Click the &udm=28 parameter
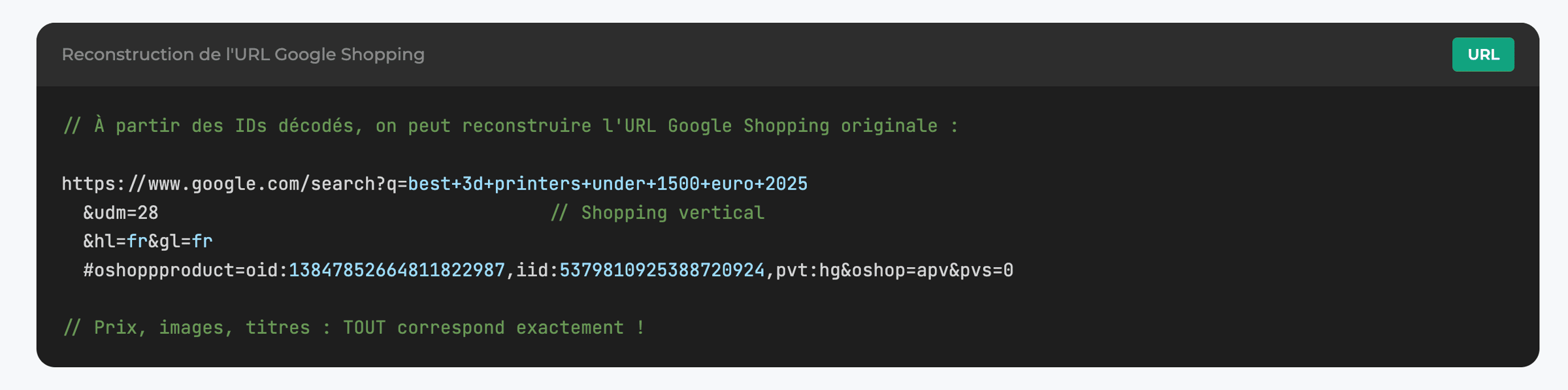Viewport: 1568px width, 390px height. pyautogui.click(x=121, y=213)
